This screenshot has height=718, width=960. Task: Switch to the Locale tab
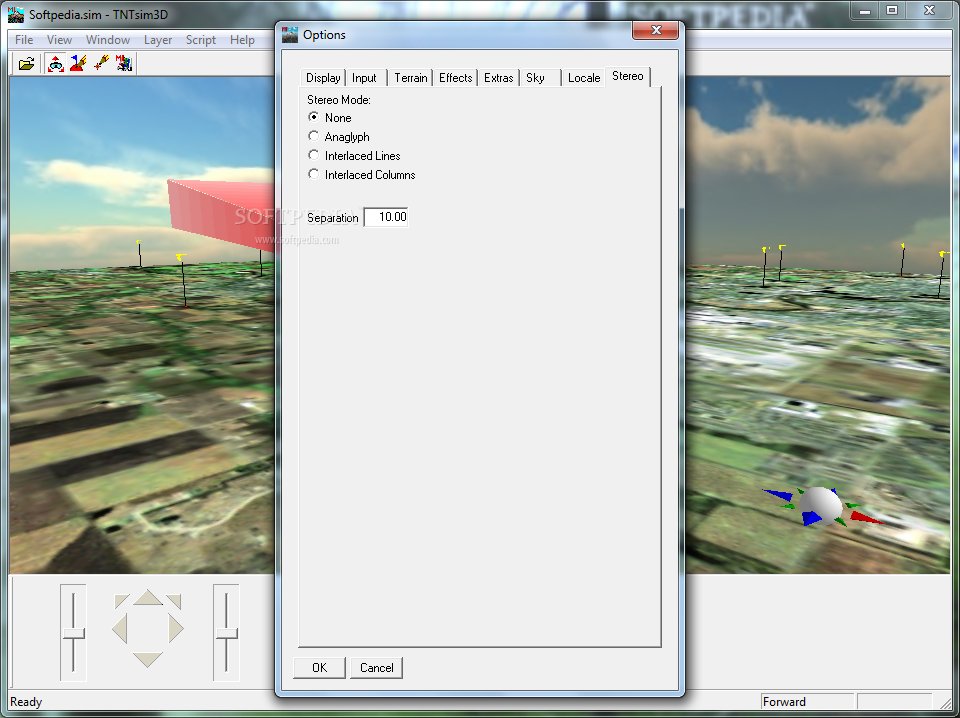584,78
